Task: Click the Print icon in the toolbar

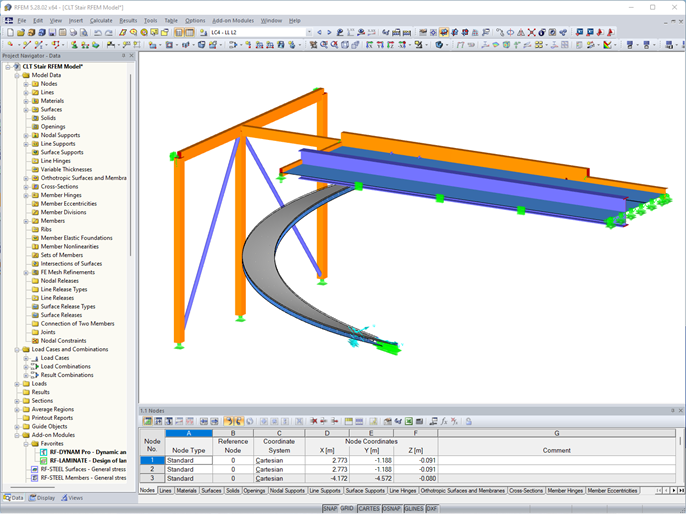Action: (x=73, y=32)
